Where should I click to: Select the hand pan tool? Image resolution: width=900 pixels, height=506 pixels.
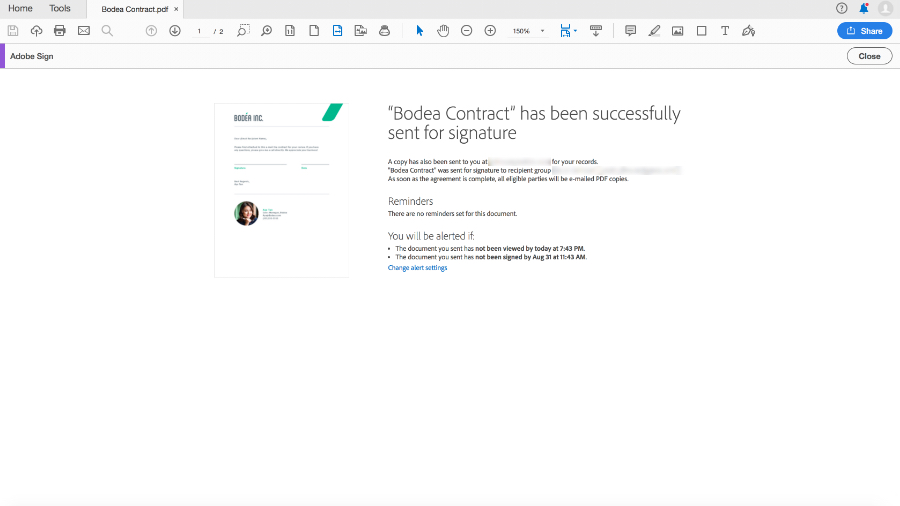(443, 31)
